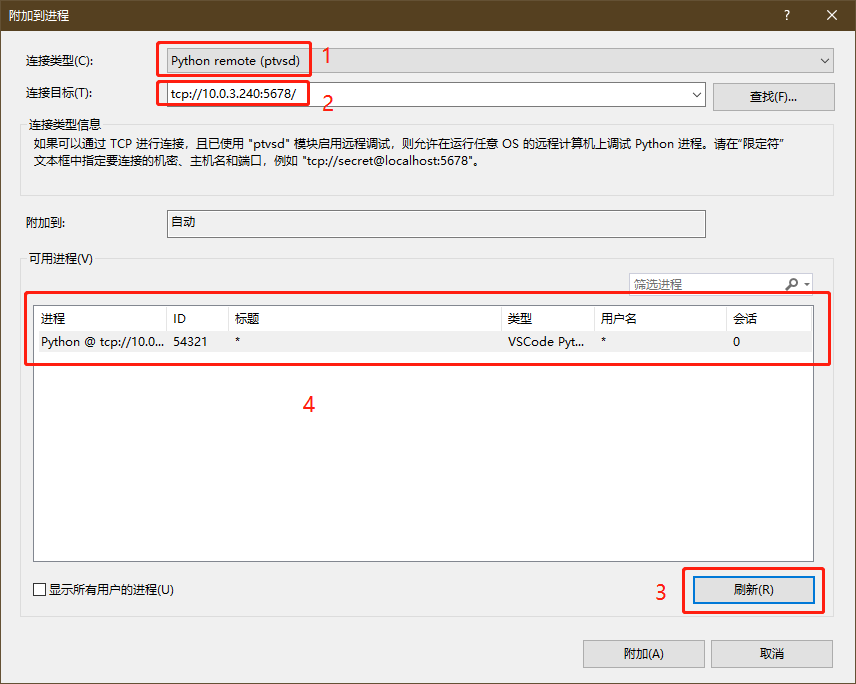Expand the 连接类型 Python remote (ptvsd) dropdown
The height and width of the screenshot is (684, 856).
(825, 61)
